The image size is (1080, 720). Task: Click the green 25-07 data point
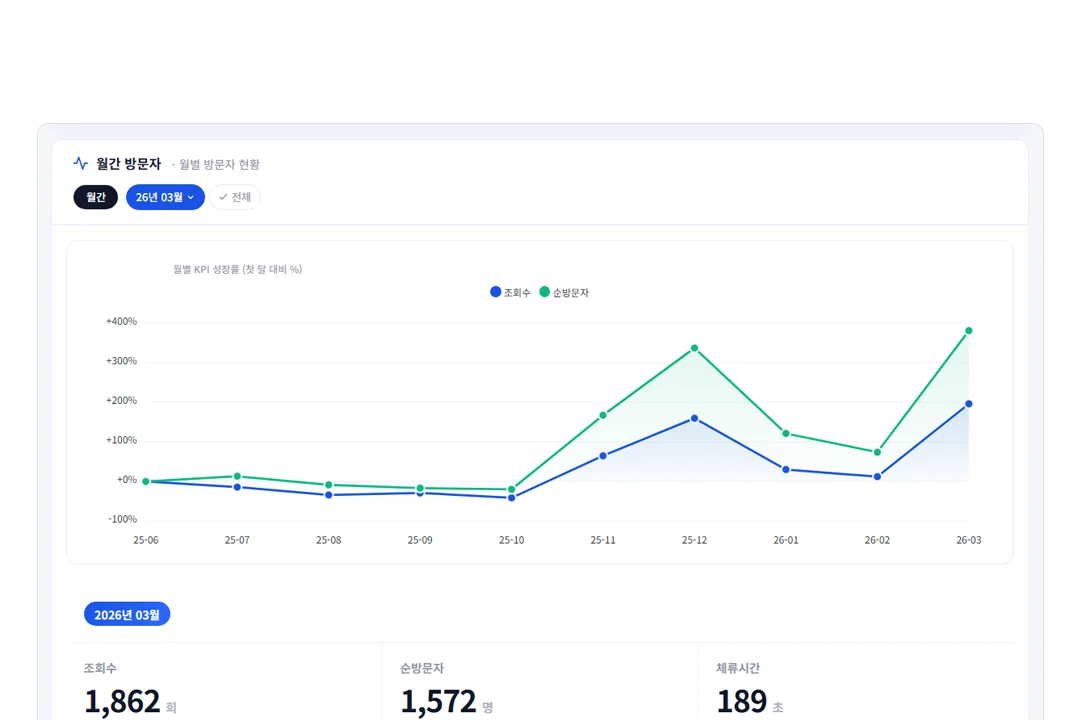[x=237, y=476]
